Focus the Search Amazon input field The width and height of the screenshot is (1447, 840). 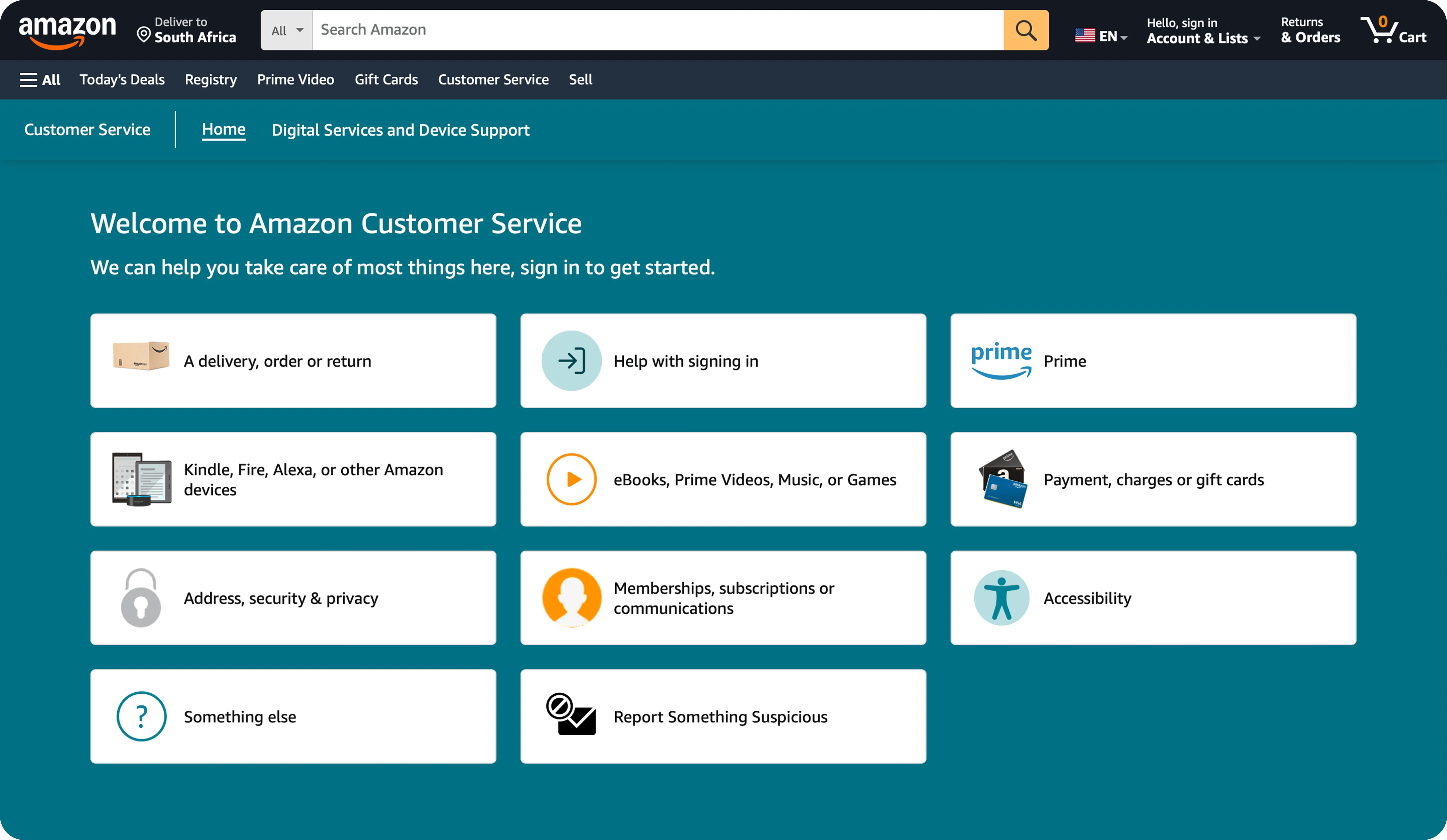(658, 30)
